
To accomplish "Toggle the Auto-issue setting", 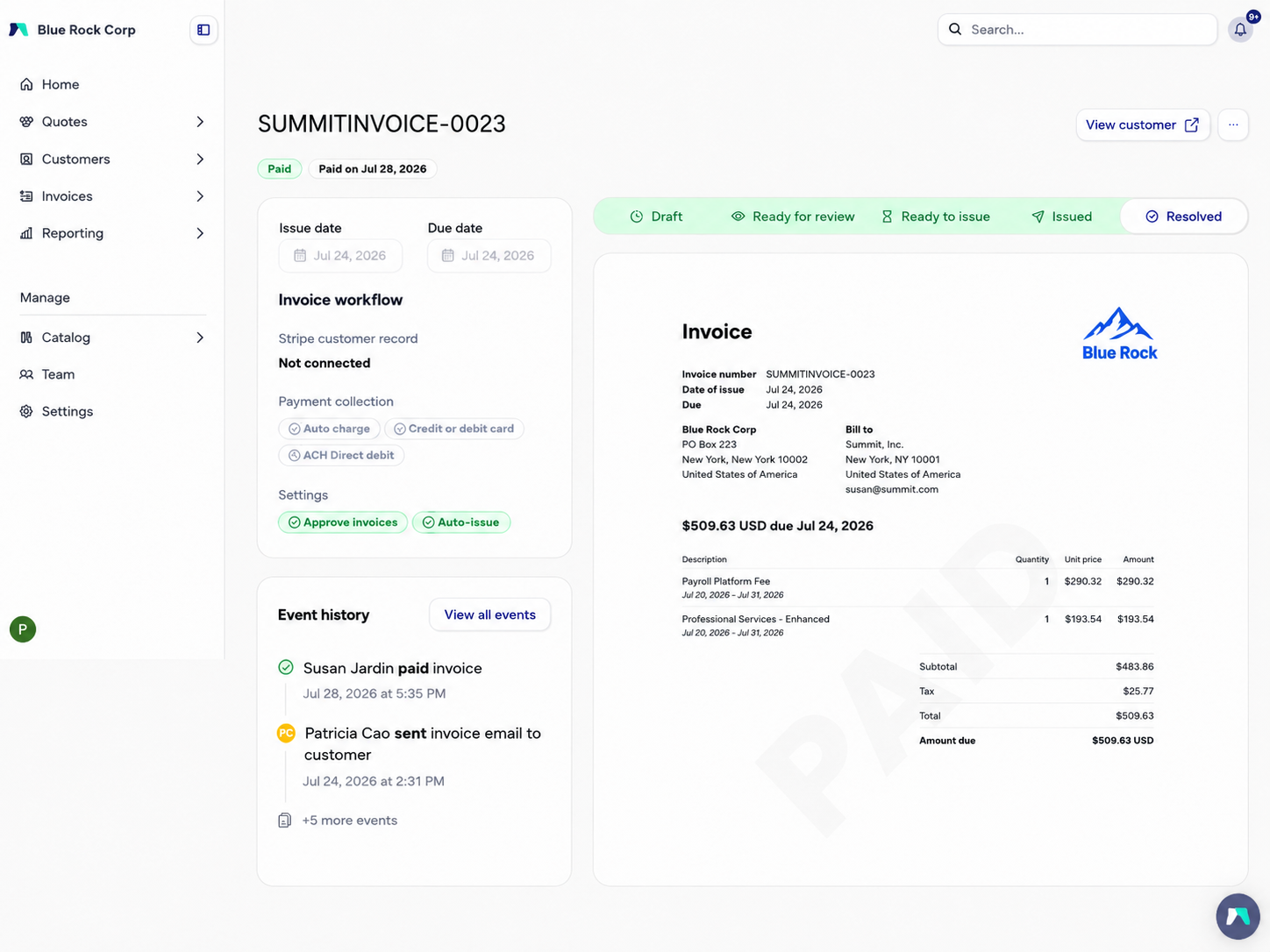I will coord(461,522).
